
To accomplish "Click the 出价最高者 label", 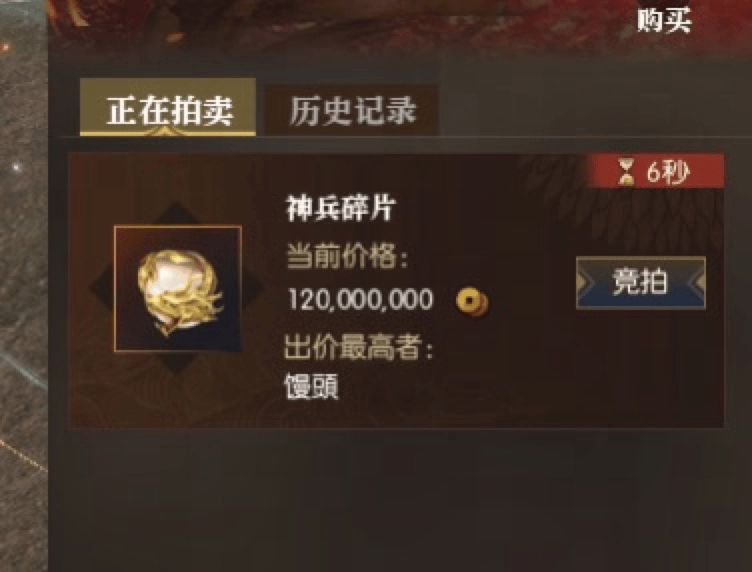I will coord(358,347).
